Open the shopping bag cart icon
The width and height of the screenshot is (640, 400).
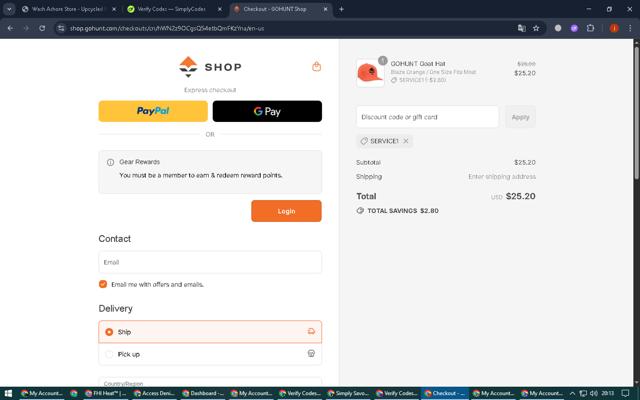tap(316, 67)
